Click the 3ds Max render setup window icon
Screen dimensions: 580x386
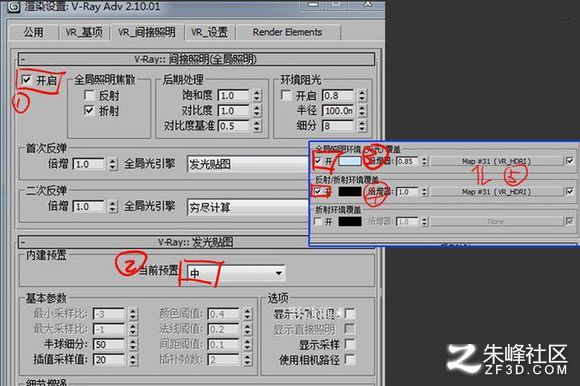(x=14, y=7)
